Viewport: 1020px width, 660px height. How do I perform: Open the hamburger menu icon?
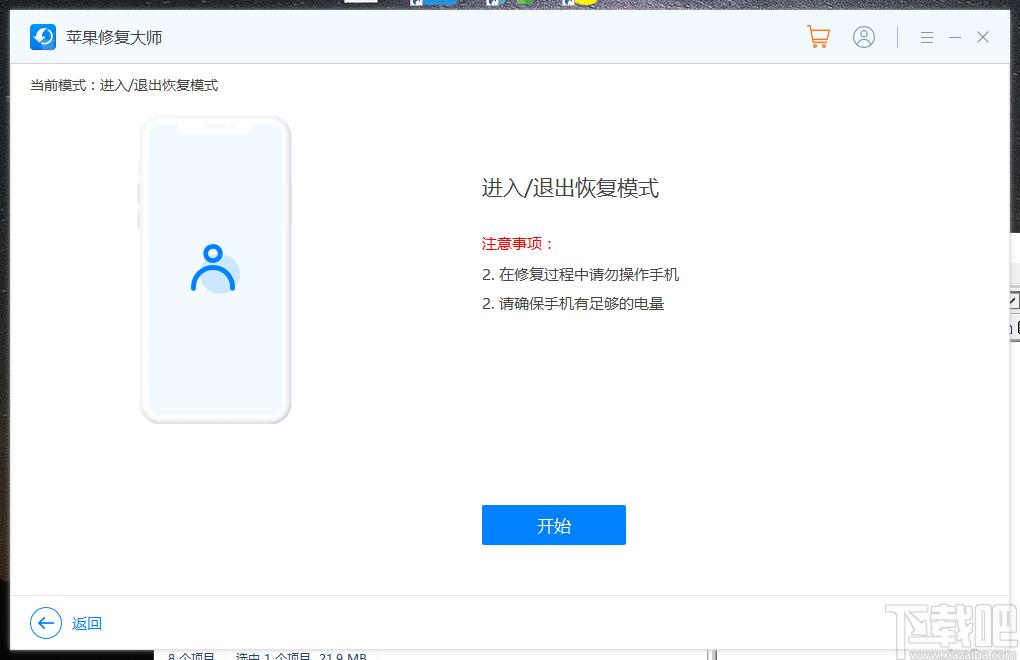(927, 38)
